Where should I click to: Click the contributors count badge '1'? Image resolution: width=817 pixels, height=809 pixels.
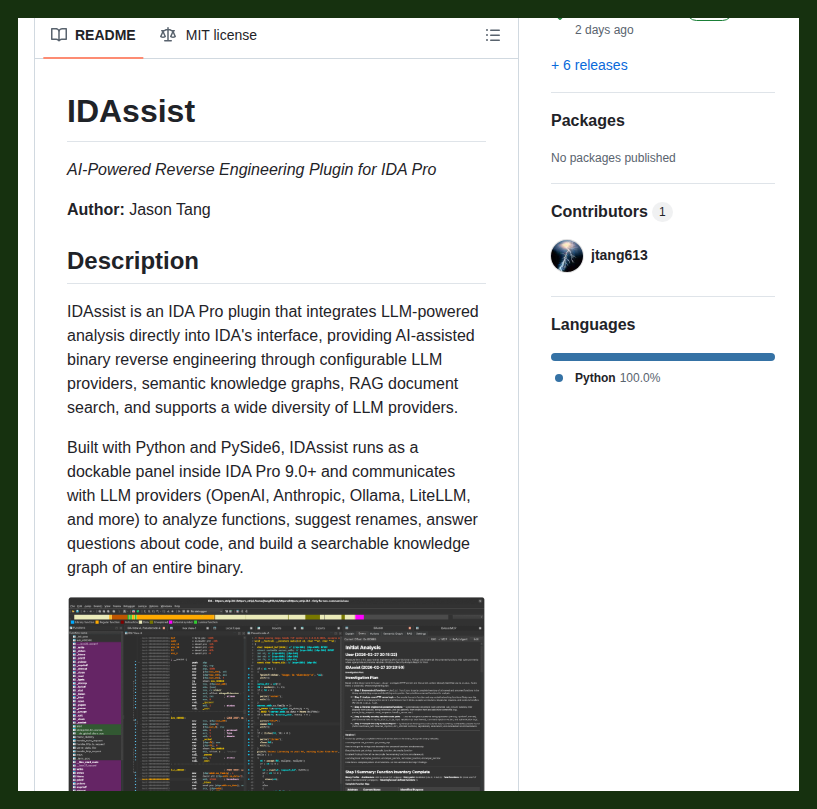[662, 212]
